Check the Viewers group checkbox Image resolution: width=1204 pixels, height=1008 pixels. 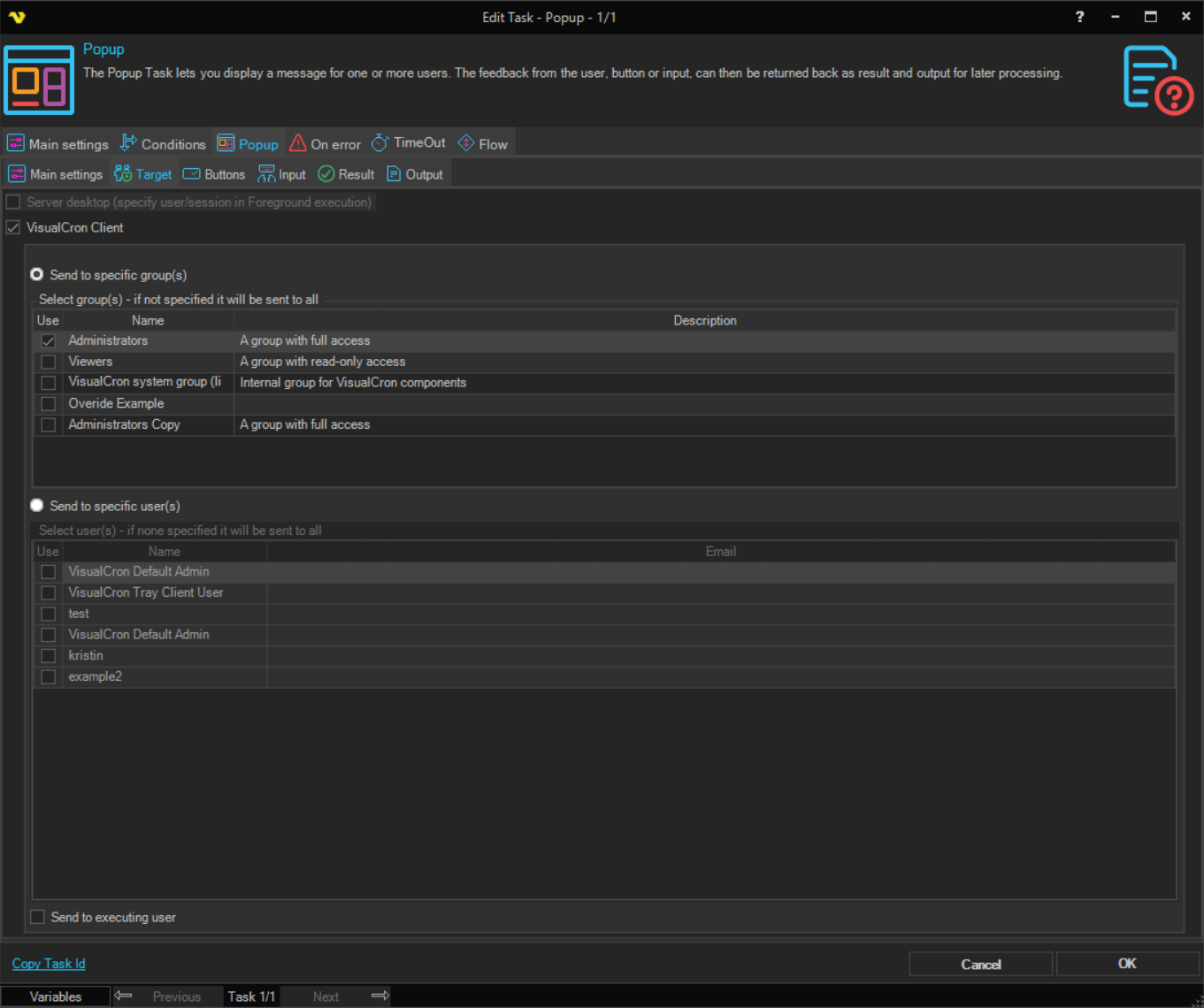click(x=49, y=362)
